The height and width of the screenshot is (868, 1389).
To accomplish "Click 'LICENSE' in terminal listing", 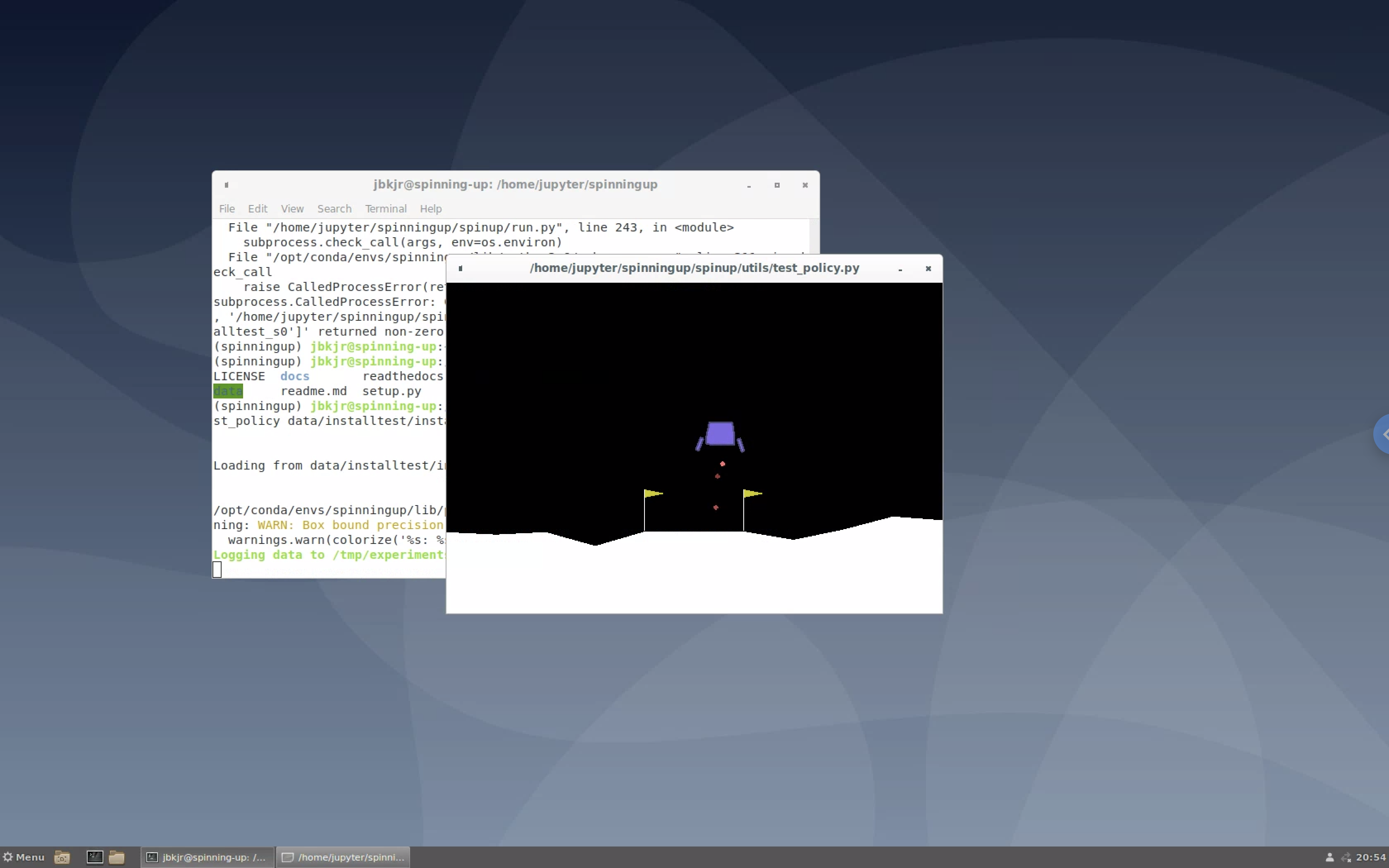I will 239,376.
